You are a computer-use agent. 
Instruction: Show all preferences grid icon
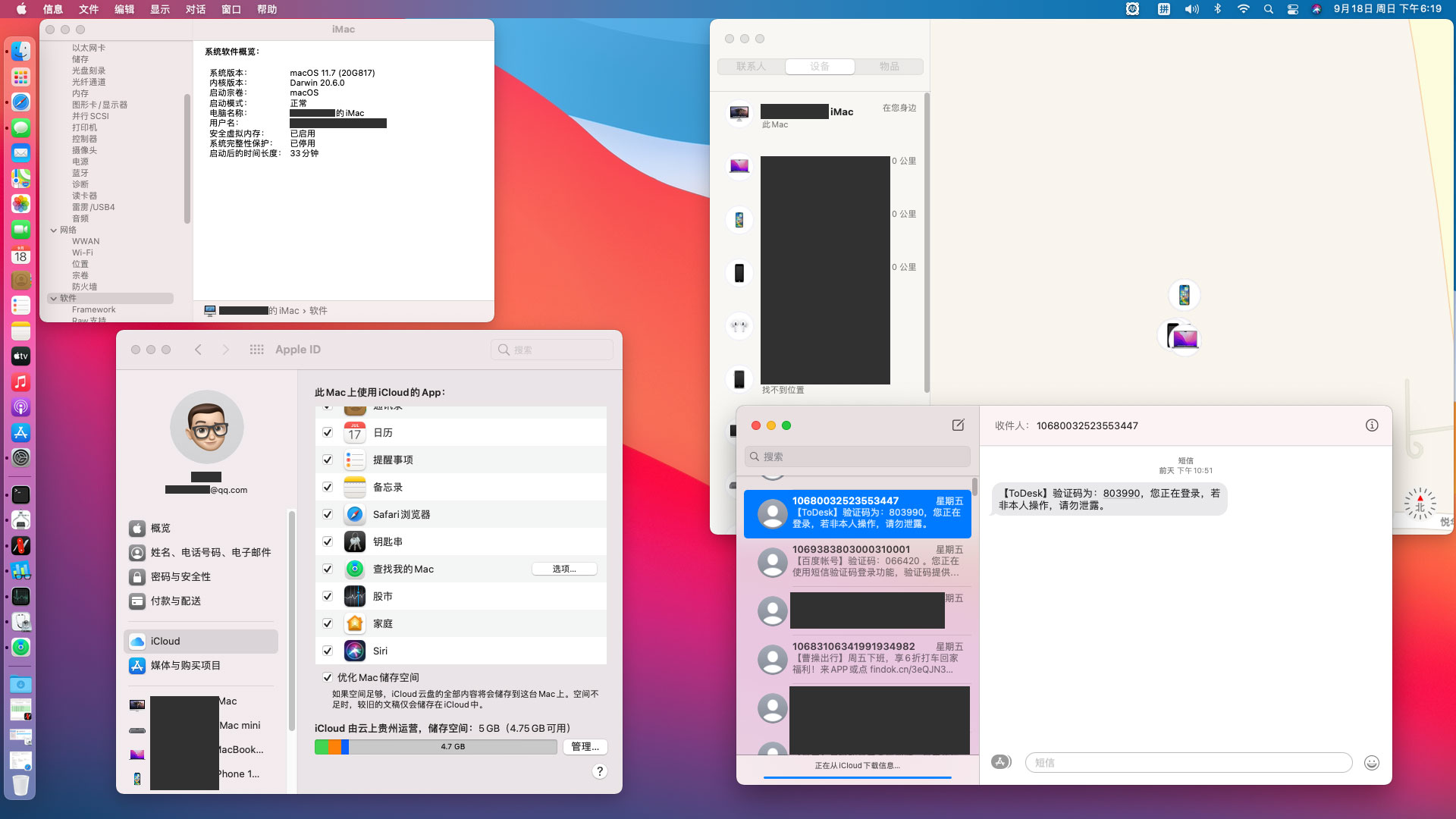point(256,350)
